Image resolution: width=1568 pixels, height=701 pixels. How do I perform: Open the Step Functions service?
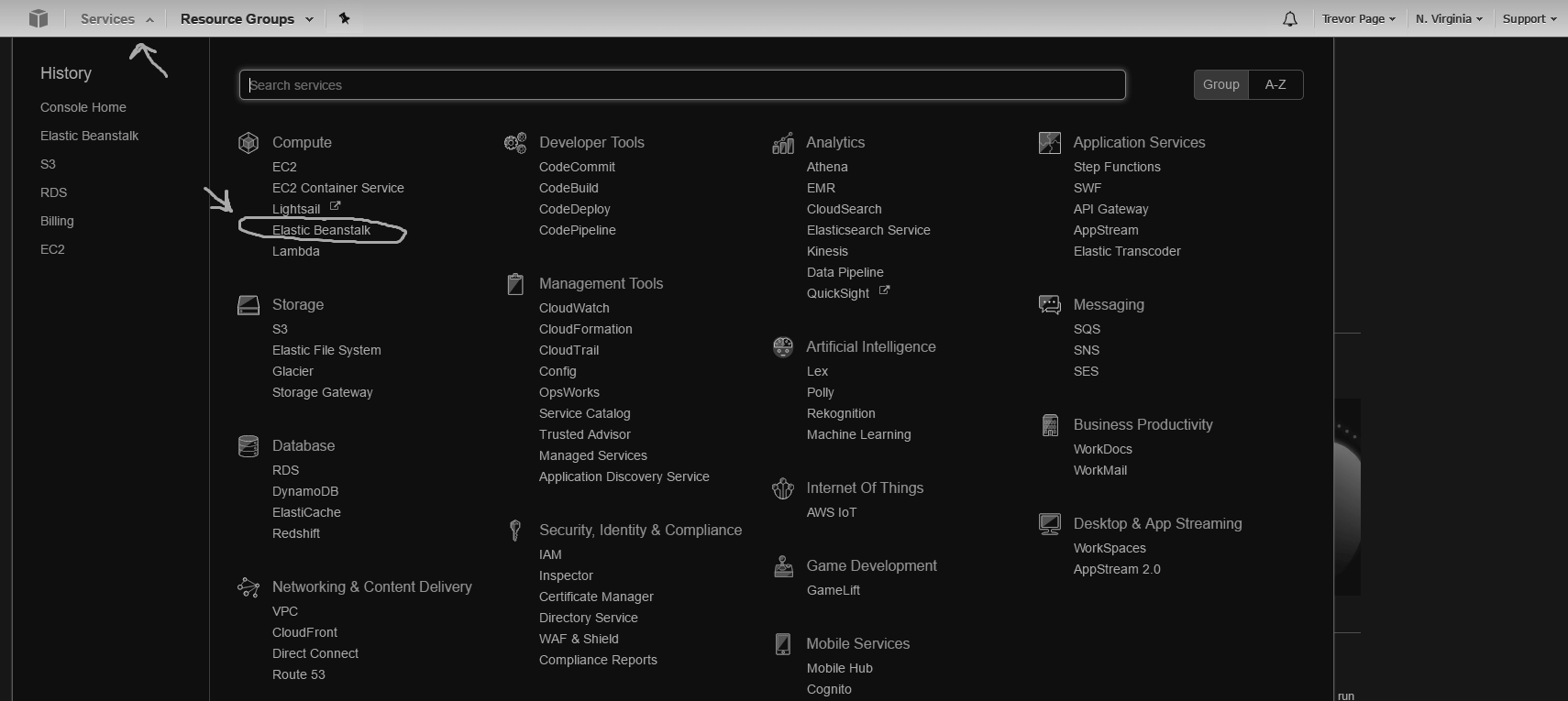coord(1116,167)
